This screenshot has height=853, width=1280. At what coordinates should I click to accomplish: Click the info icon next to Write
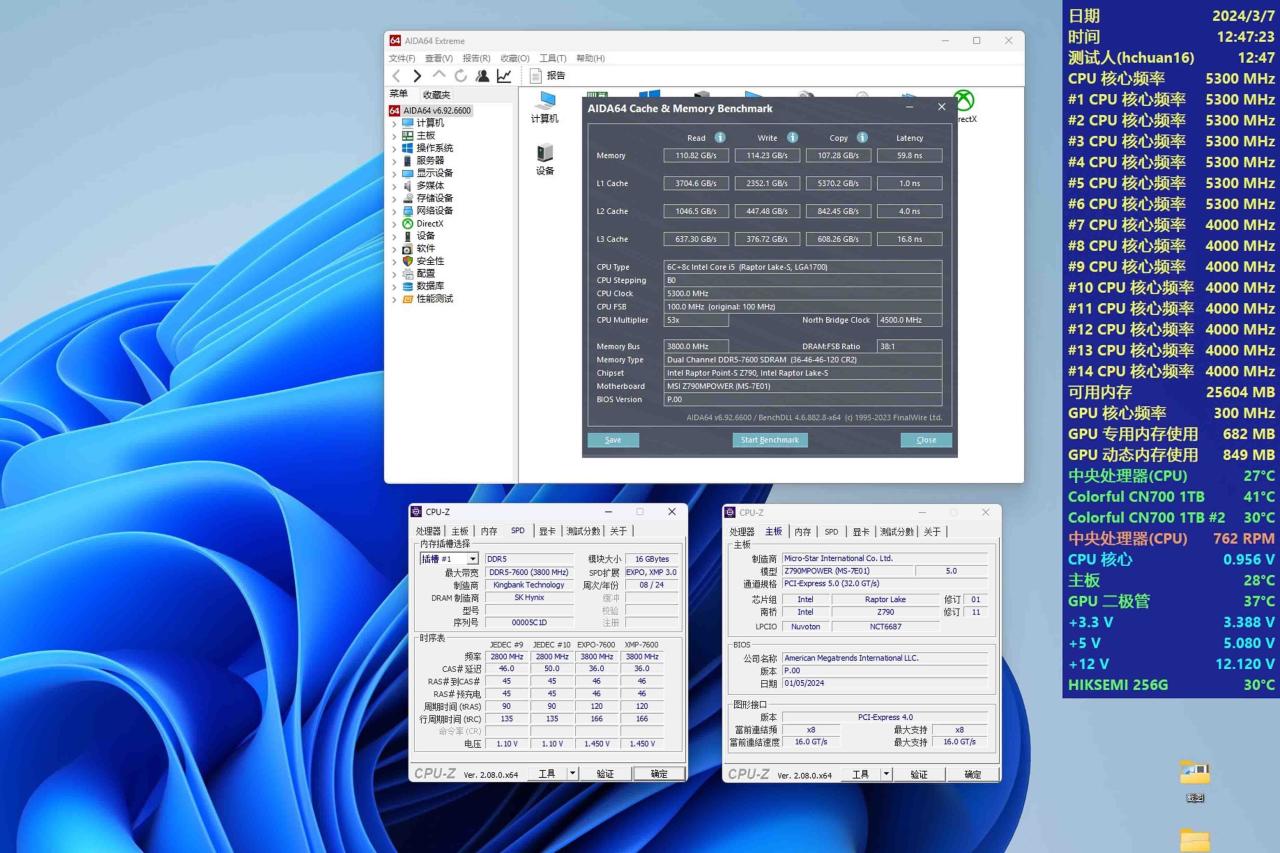point(792,138)
